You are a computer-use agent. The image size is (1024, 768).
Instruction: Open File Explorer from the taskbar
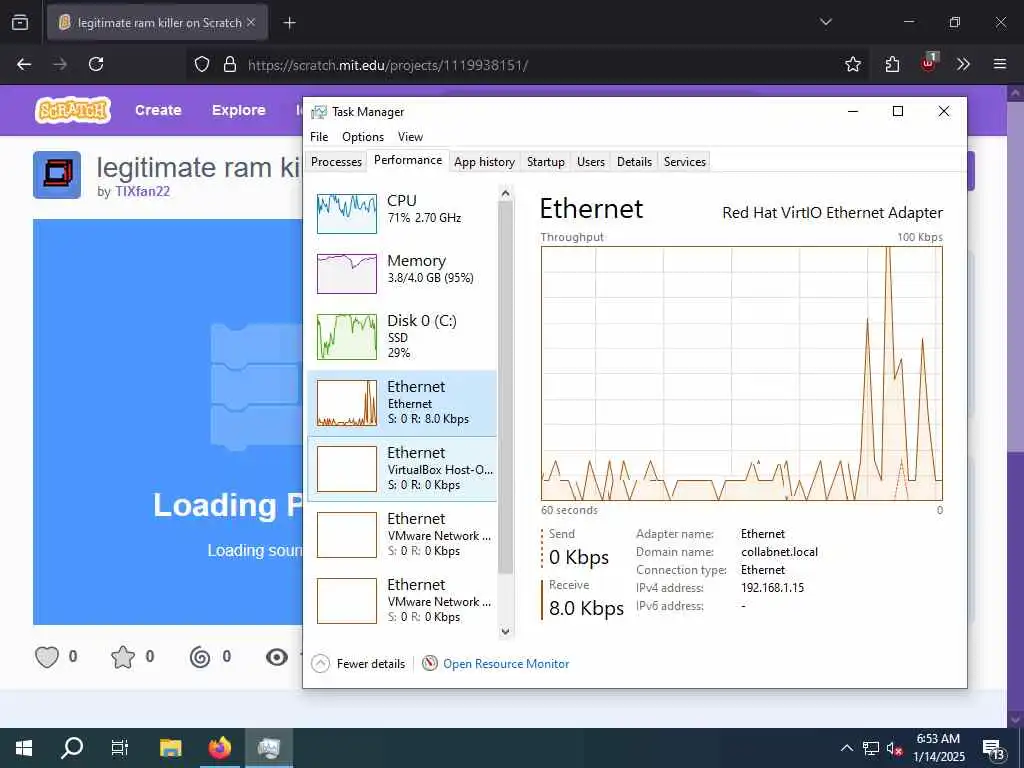[170, 748]
